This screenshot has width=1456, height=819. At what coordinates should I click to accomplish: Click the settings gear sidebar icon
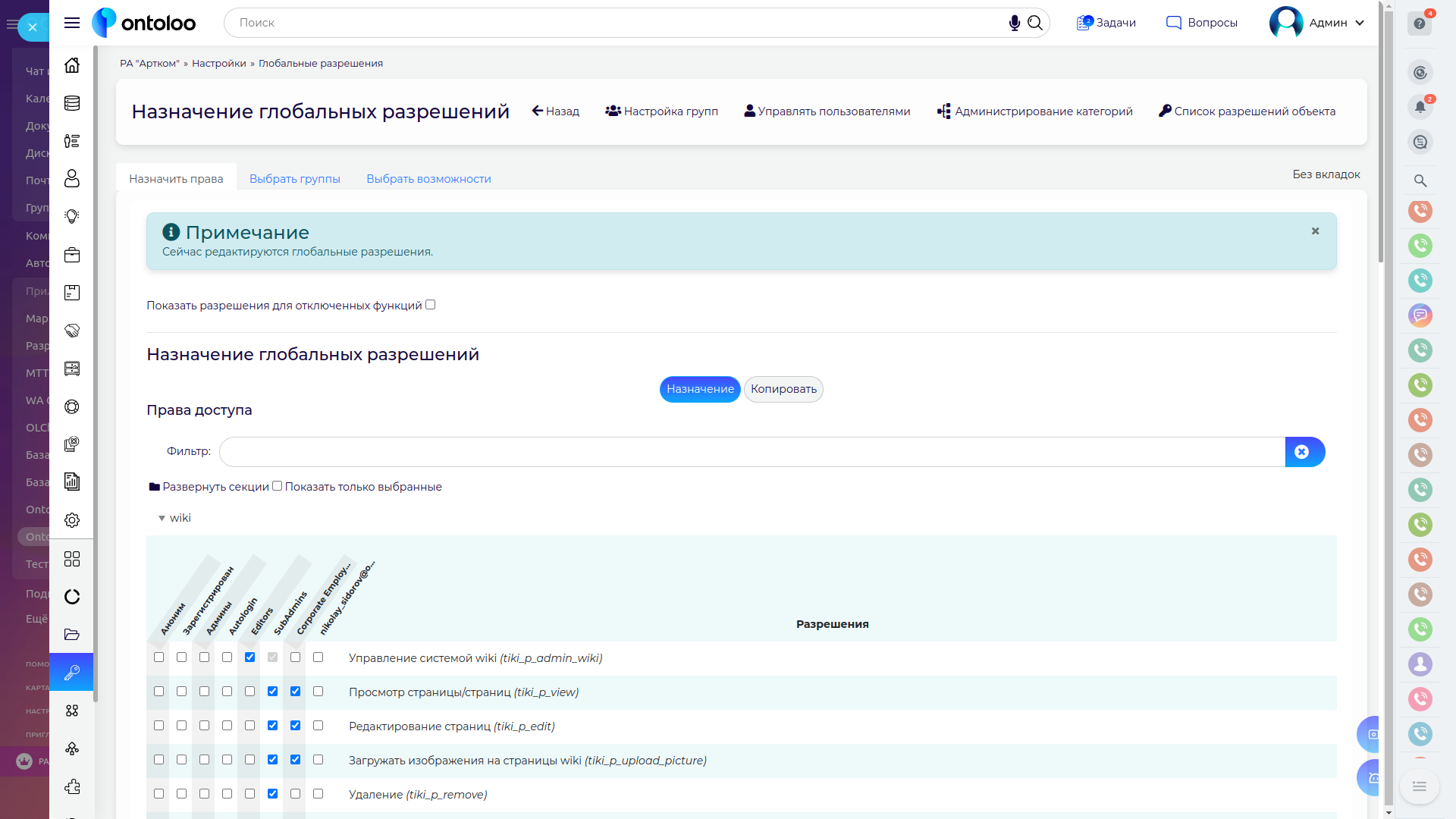[x=72, y=520]
